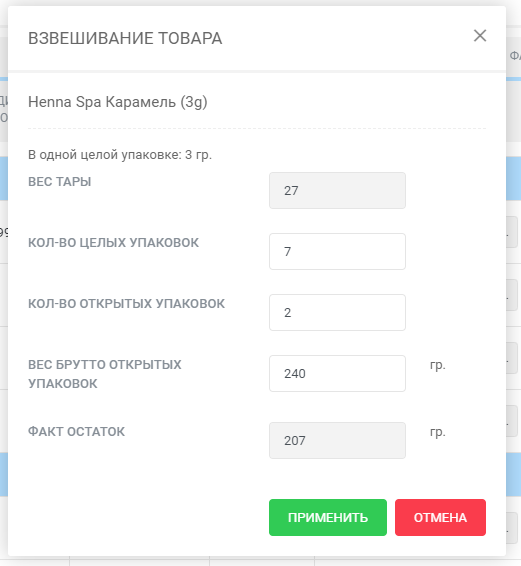Click the КОЛ-ВО ОТКРЫТЫХ УПАКОВОК label
Image resolution: width=521 pixels, height=566 pixels.
[126, 304]
